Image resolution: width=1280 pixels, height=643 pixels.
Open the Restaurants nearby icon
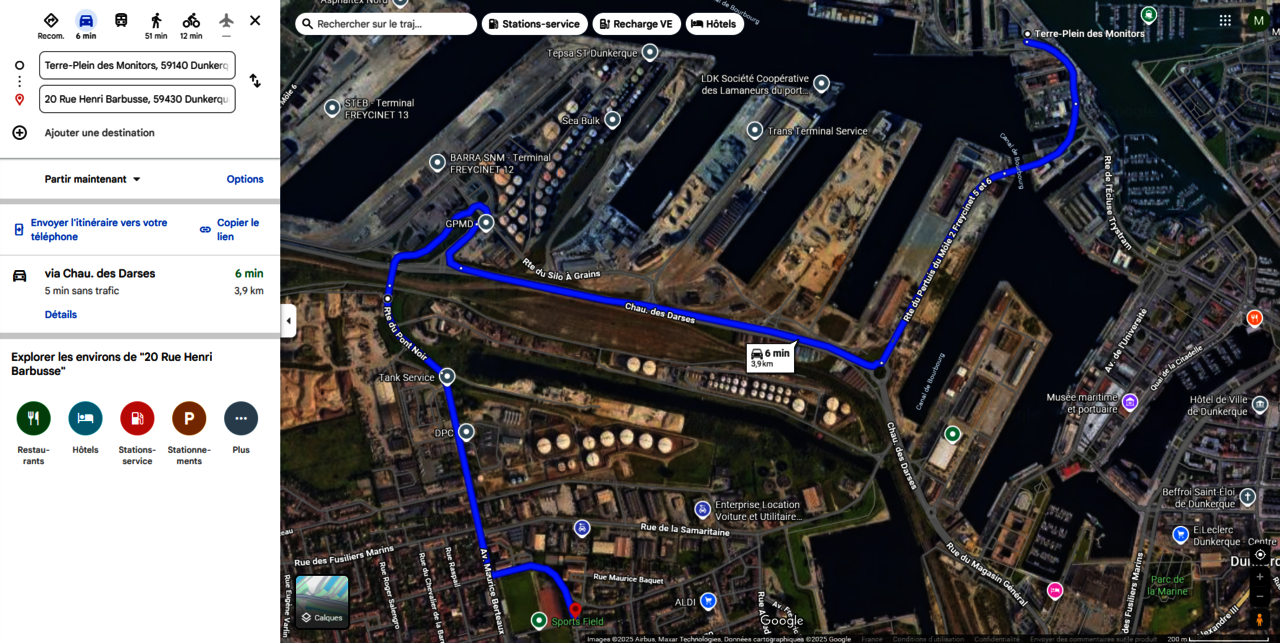(33, 418)
